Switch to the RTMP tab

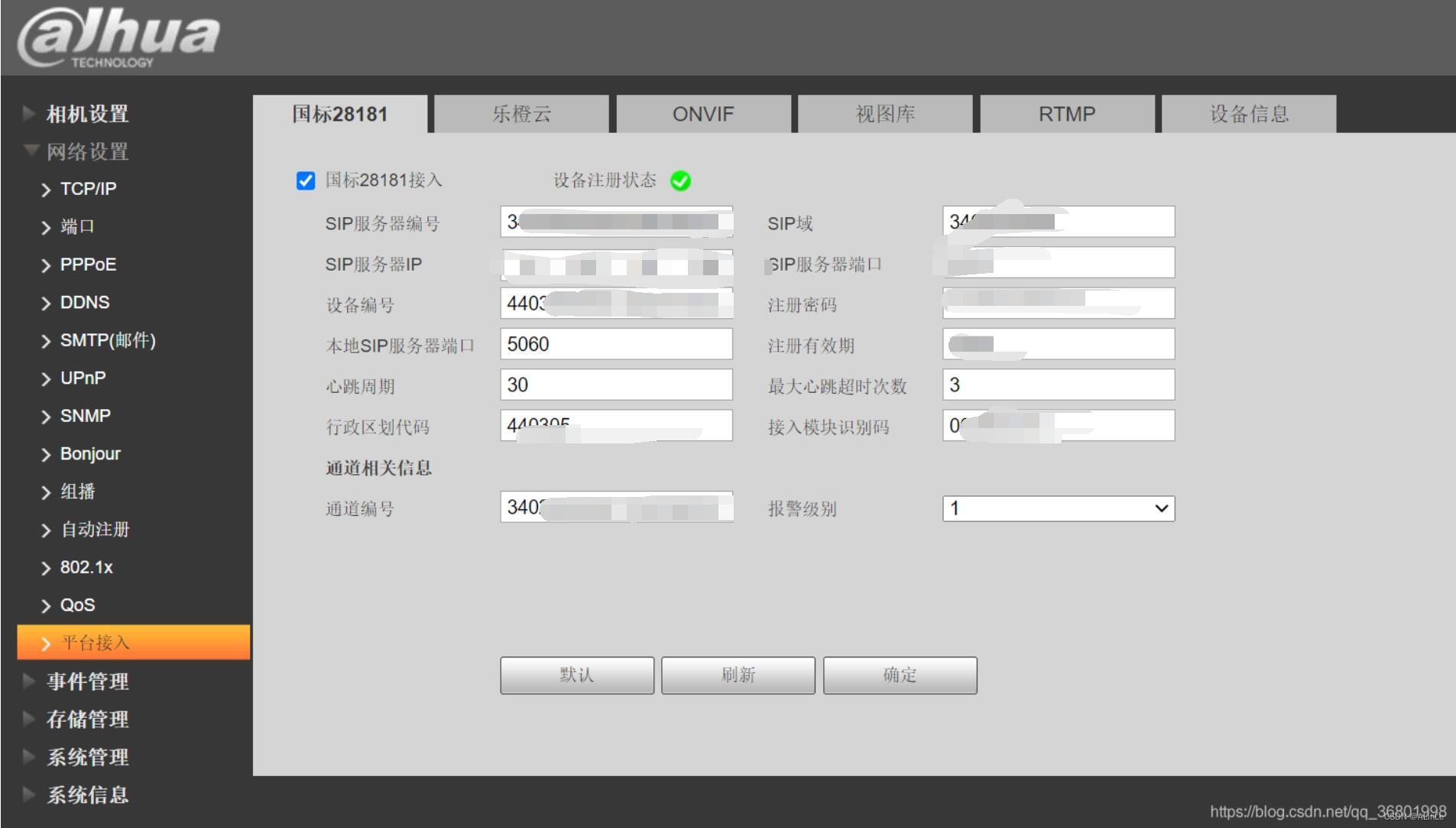click(1068, 114)
